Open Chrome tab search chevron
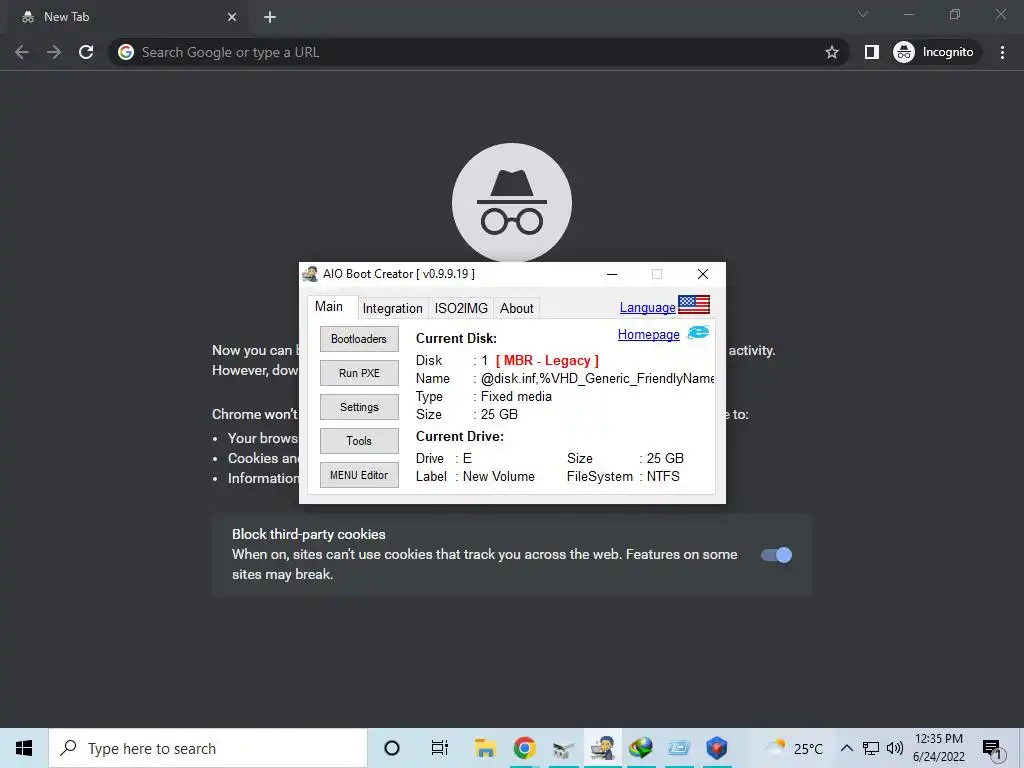 click(x=863, y=14)
